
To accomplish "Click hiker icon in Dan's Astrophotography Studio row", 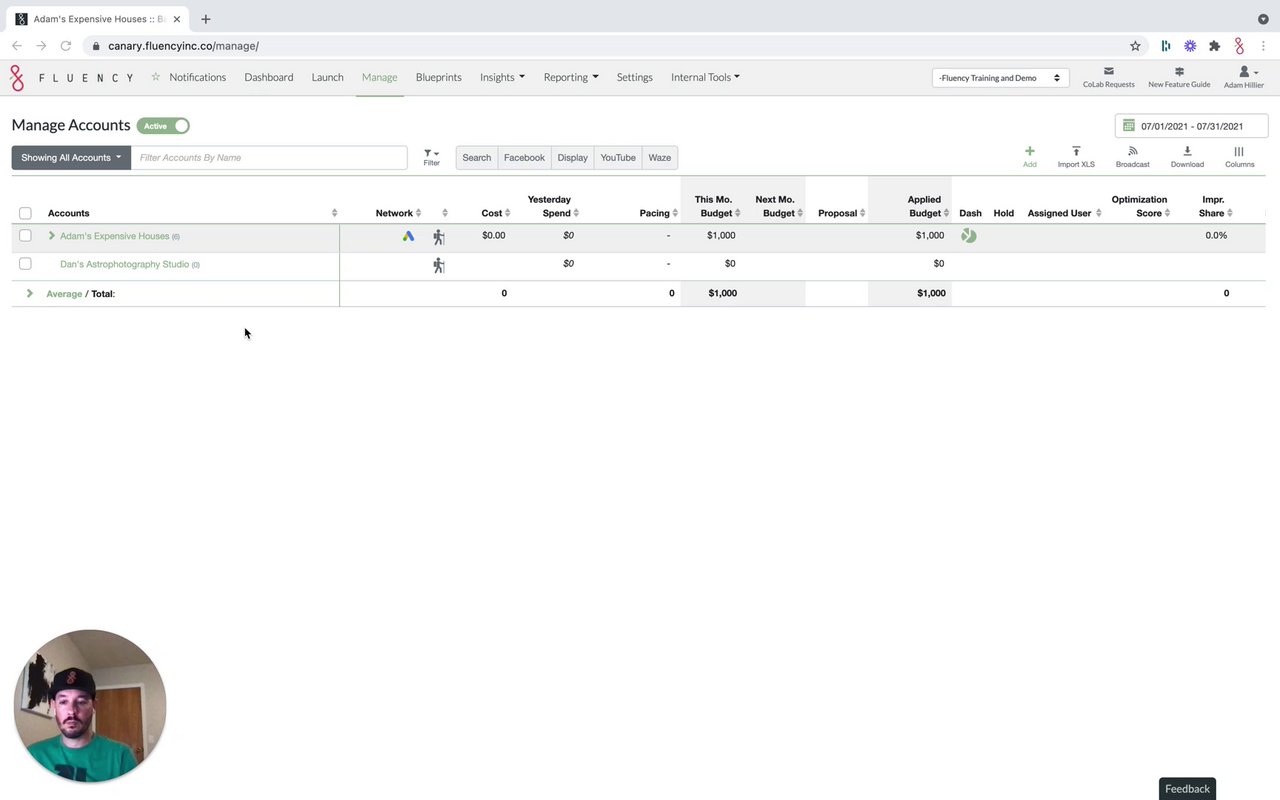I will (438, 265).
